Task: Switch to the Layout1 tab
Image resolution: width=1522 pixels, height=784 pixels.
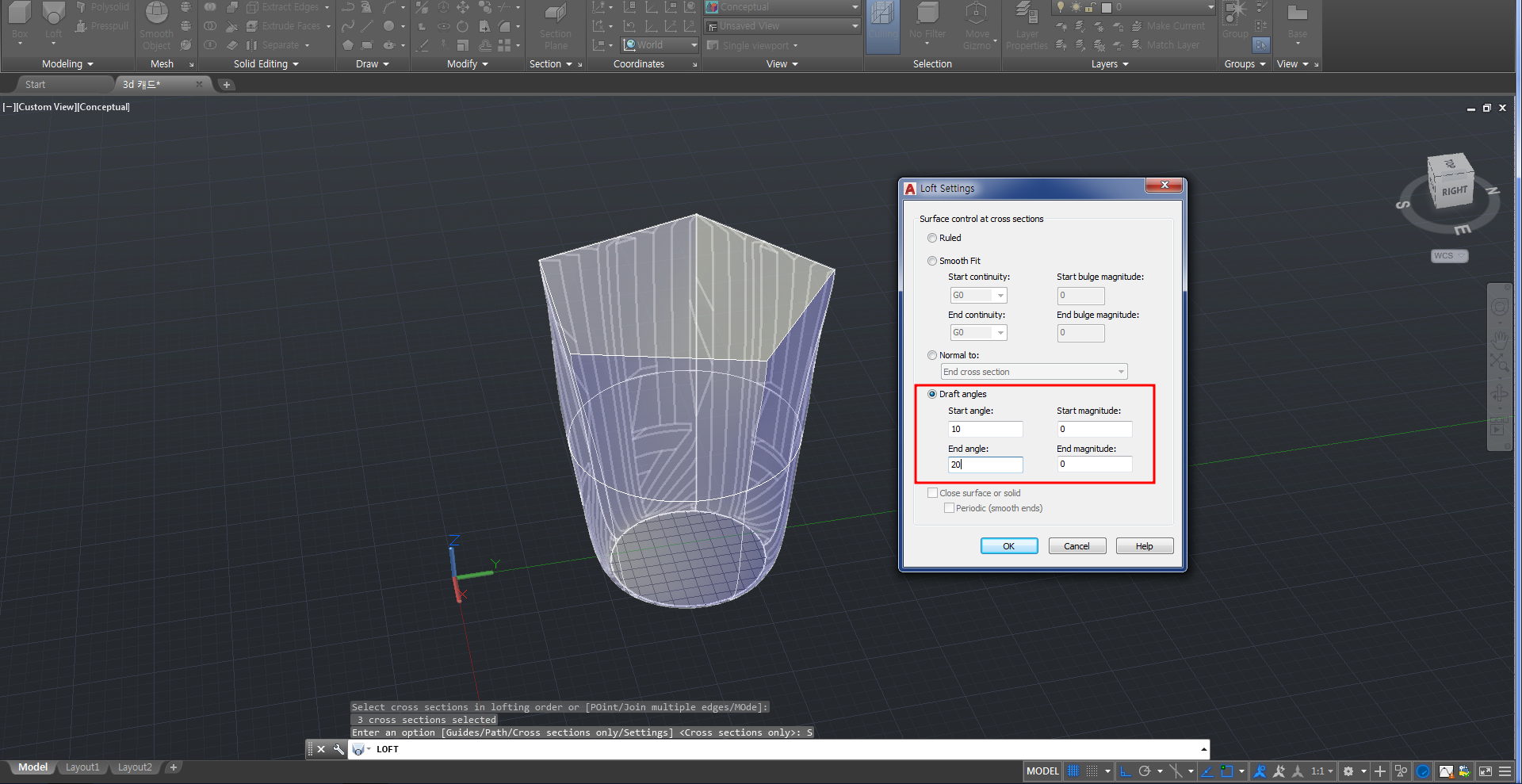Action: 82,767
